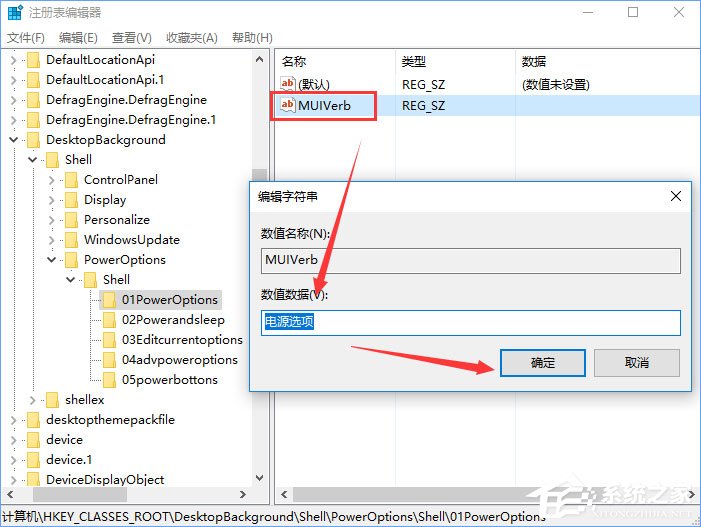The height and width of the screenshot is (527, 701).
Task: Expand the ControlPanel key
Action: (51, 180)
